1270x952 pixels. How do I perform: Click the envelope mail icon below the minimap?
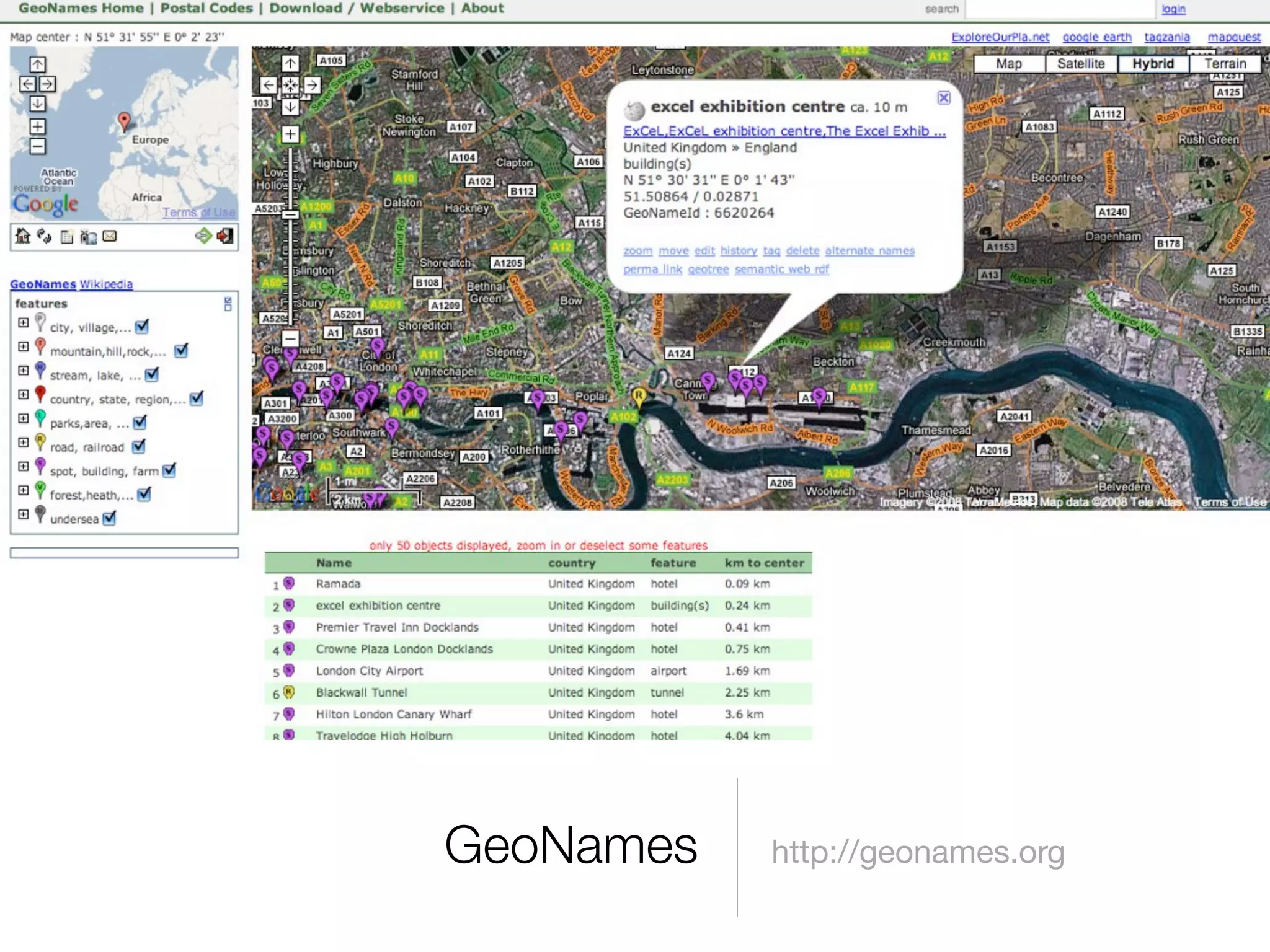(110, 236)
